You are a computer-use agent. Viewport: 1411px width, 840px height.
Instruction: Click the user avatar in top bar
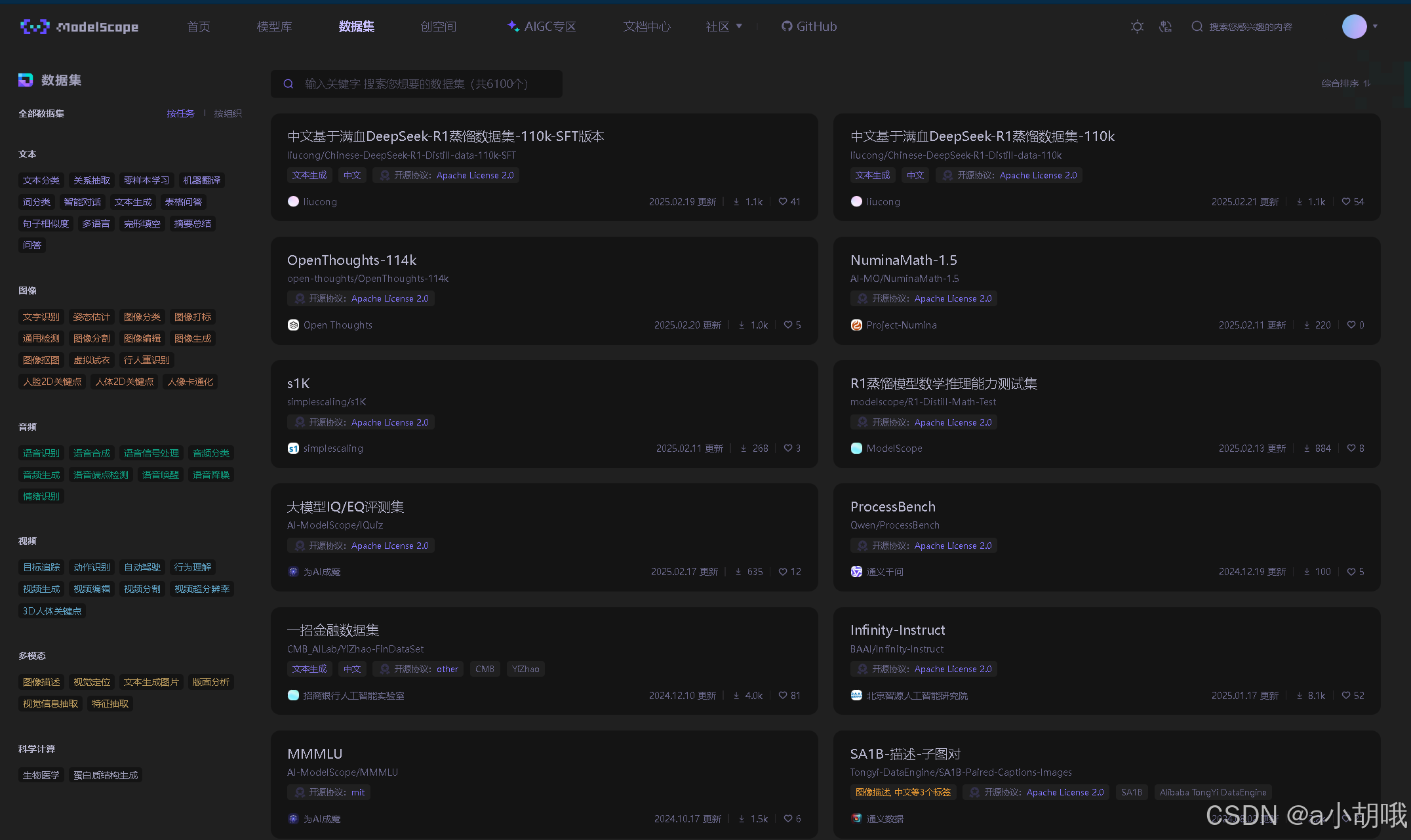click(x=1354, y=27)
